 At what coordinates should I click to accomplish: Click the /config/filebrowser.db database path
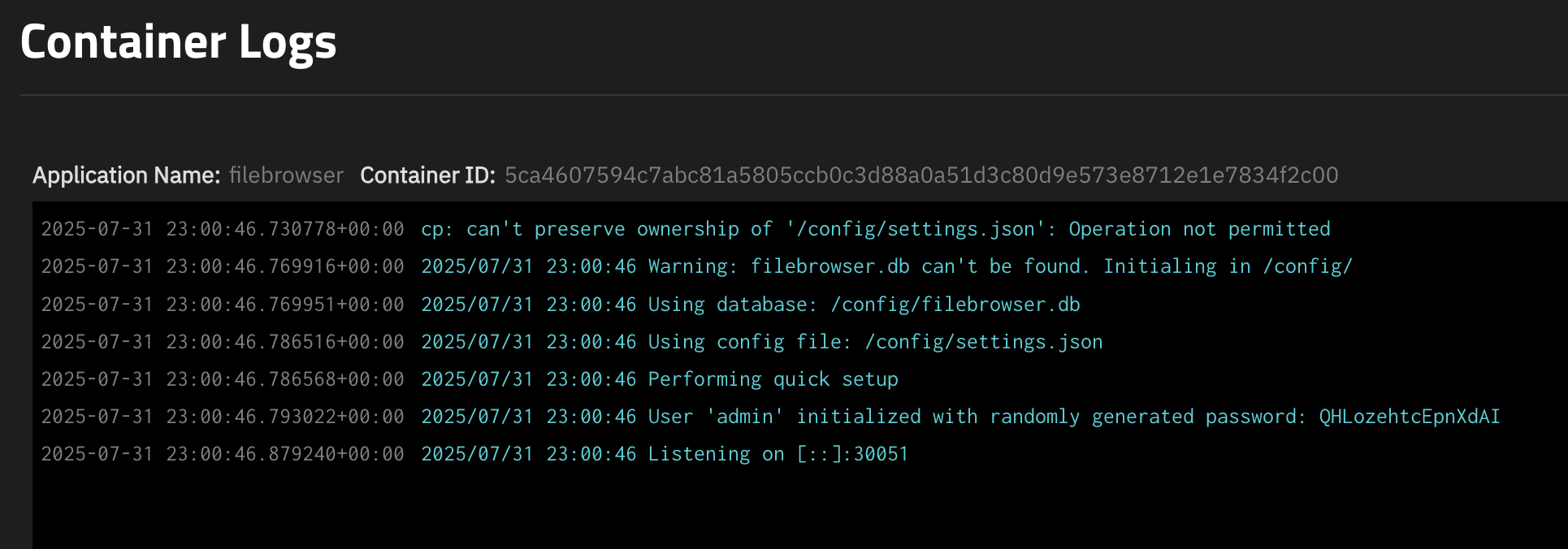tap(955, 305)
